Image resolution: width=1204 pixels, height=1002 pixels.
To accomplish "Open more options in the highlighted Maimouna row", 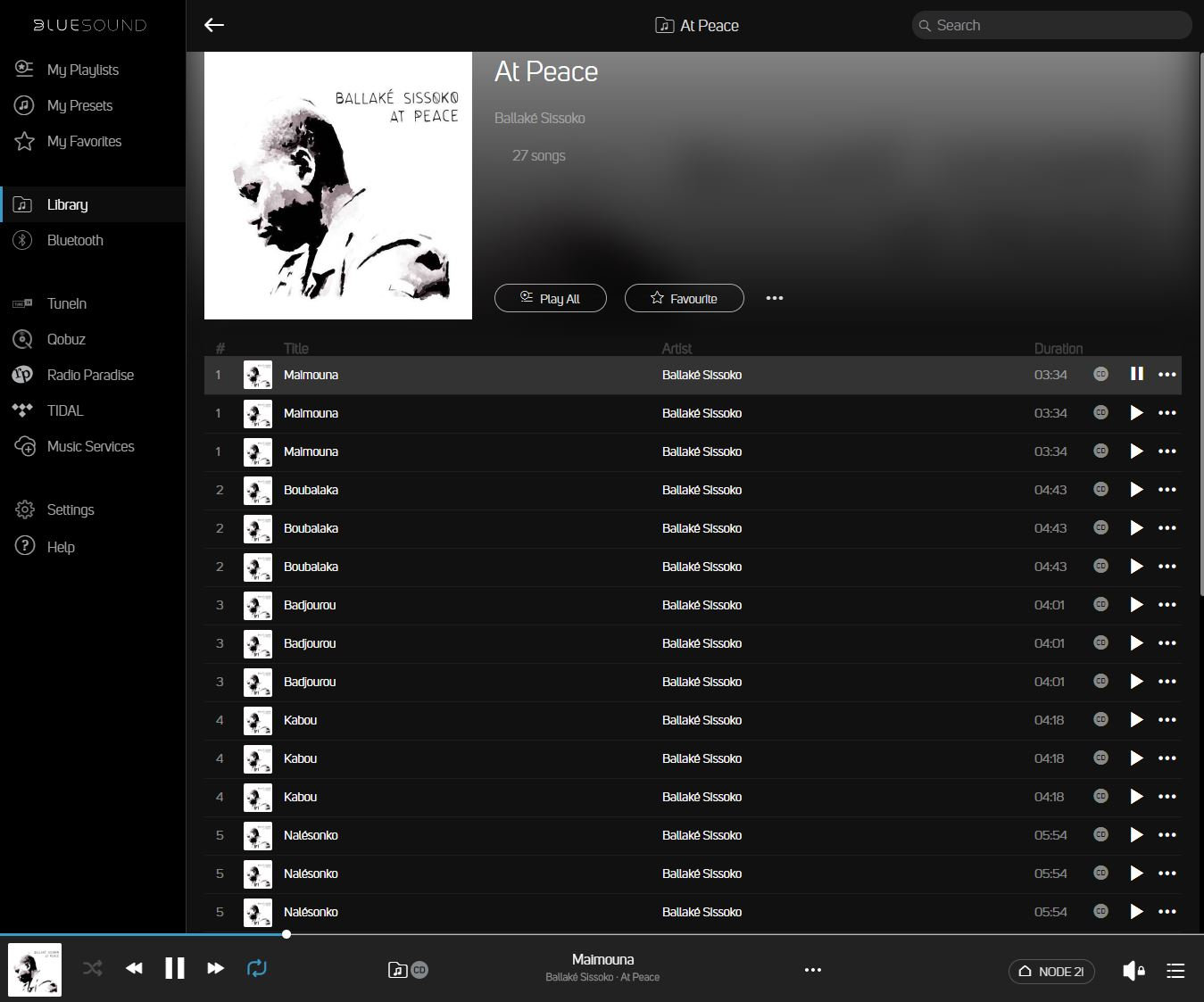I will tap(1167, 375).
